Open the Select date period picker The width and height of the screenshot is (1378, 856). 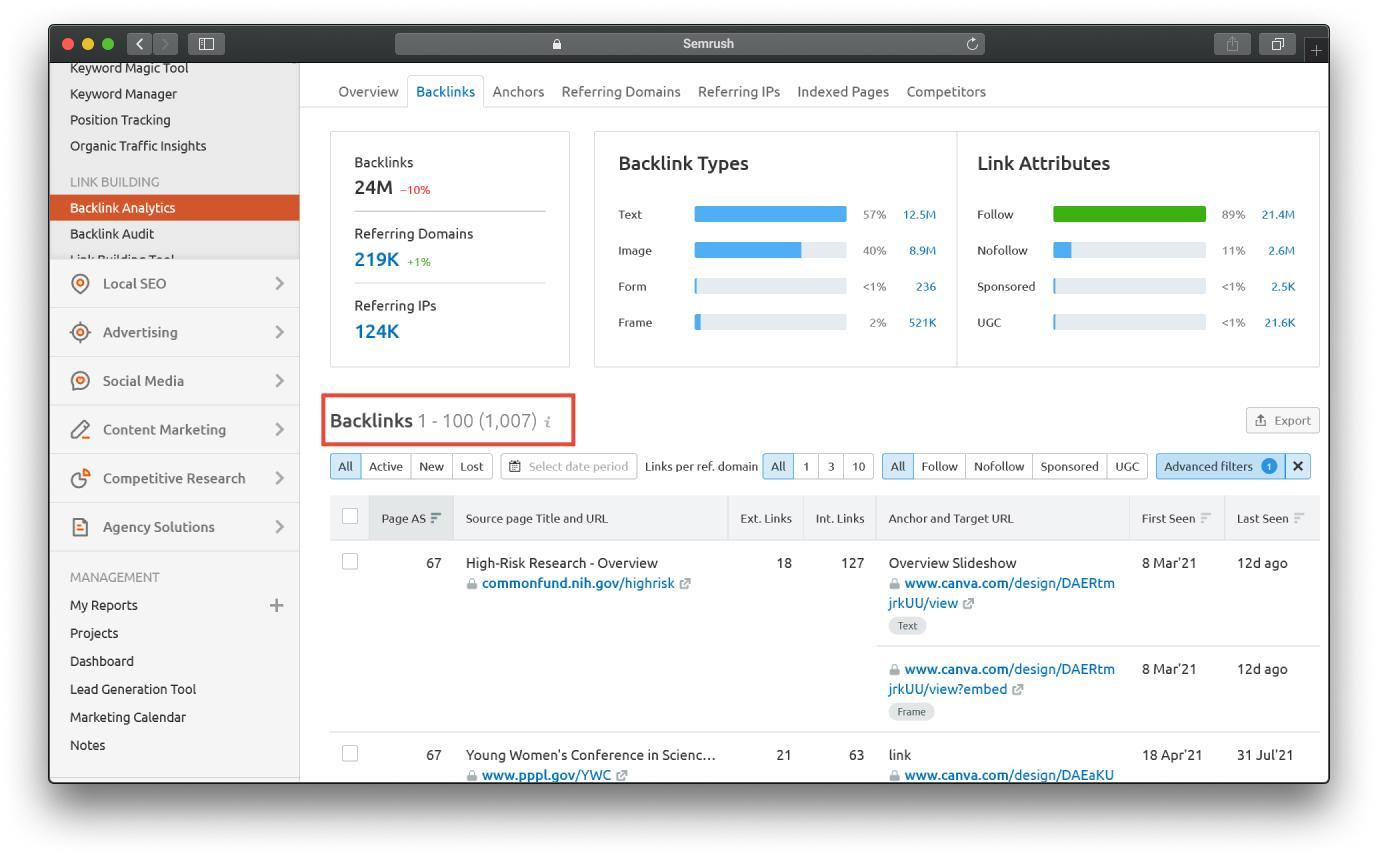pos(568,466)
